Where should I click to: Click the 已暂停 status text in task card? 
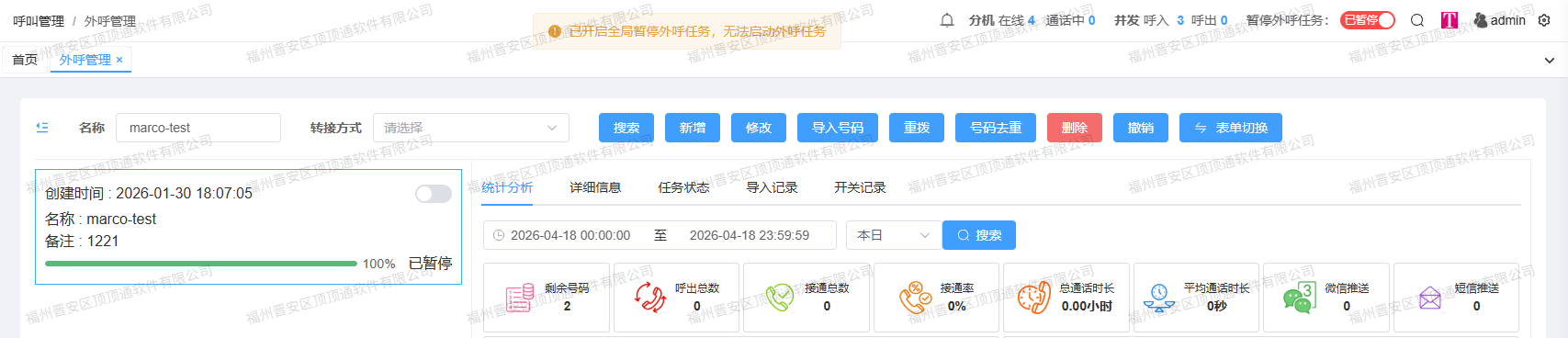(x=430, y=264)
